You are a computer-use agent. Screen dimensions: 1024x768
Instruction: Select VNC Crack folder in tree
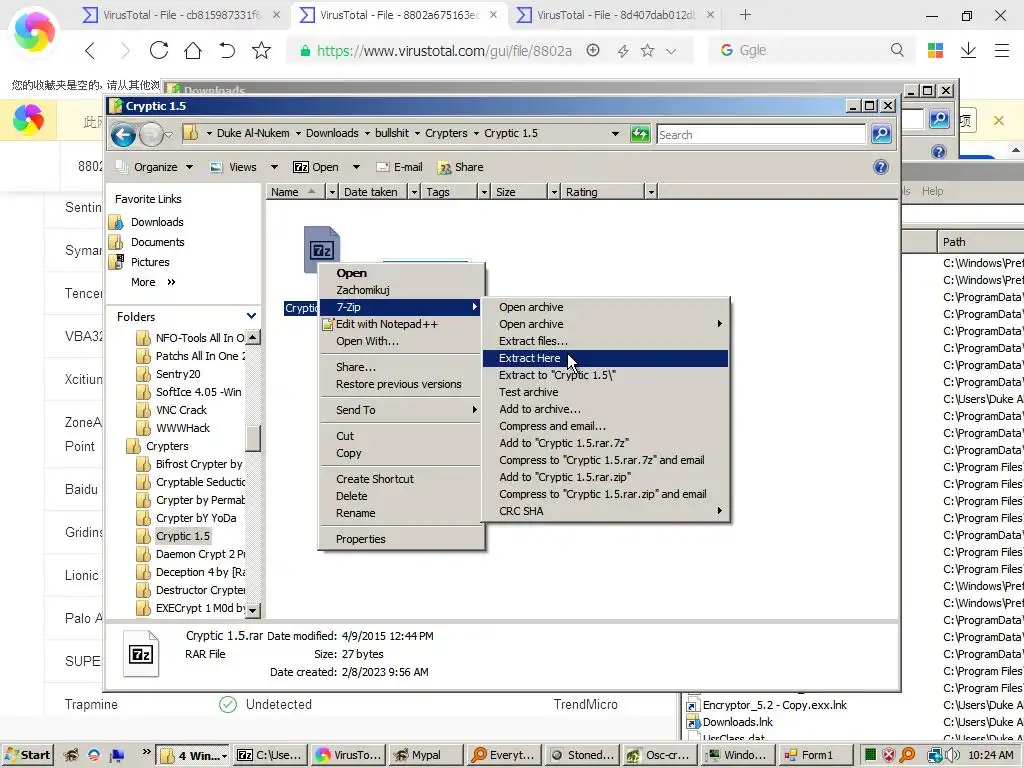[x=181, y=410]
